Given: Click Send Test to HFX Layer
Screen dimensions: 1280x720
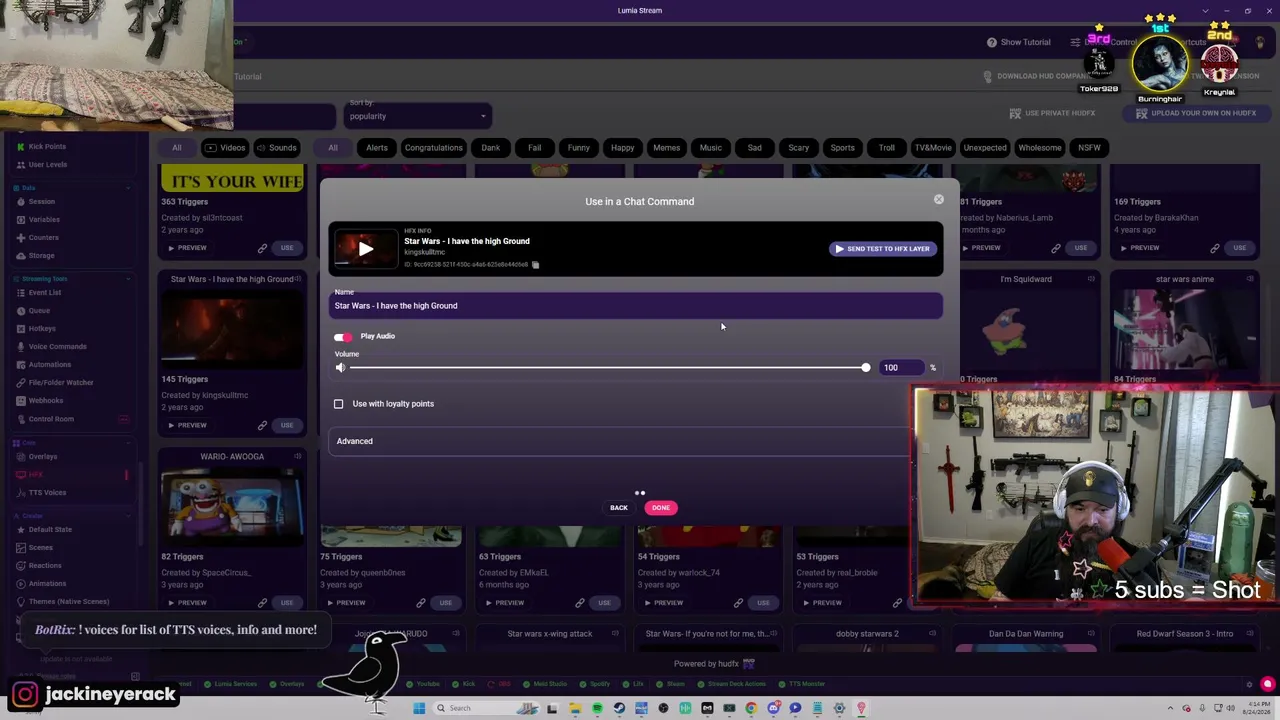Looking at the screenshot, I should (883, 249).
